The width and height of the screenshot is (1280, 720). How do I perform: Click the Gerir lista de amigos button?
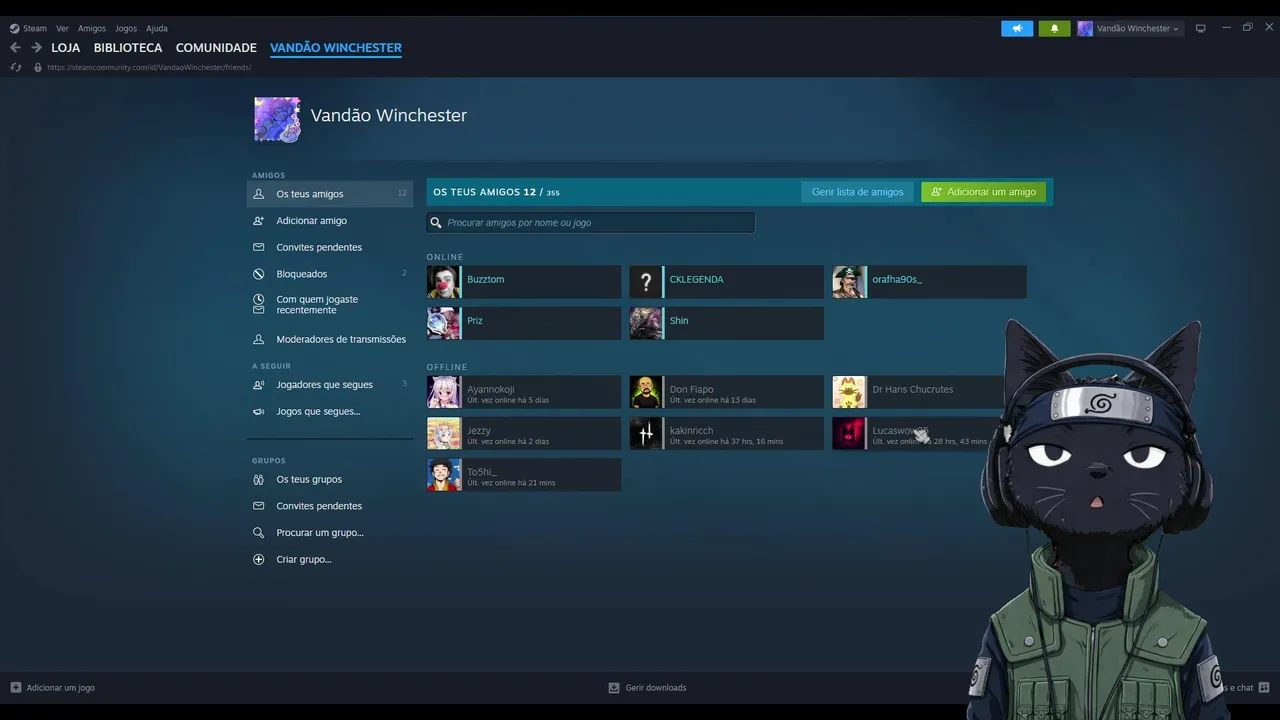857,192
